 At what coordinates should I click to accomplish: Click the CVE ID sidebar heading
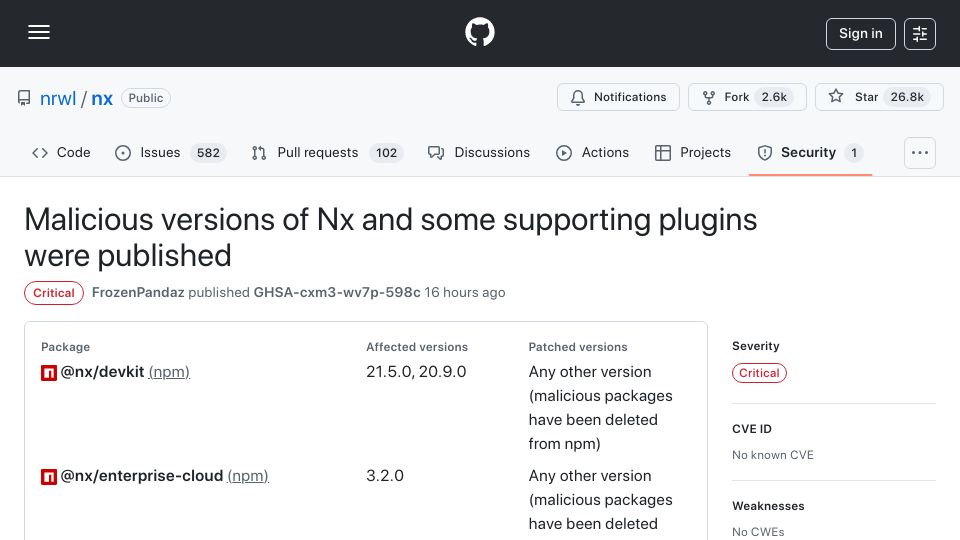[752, 429]
